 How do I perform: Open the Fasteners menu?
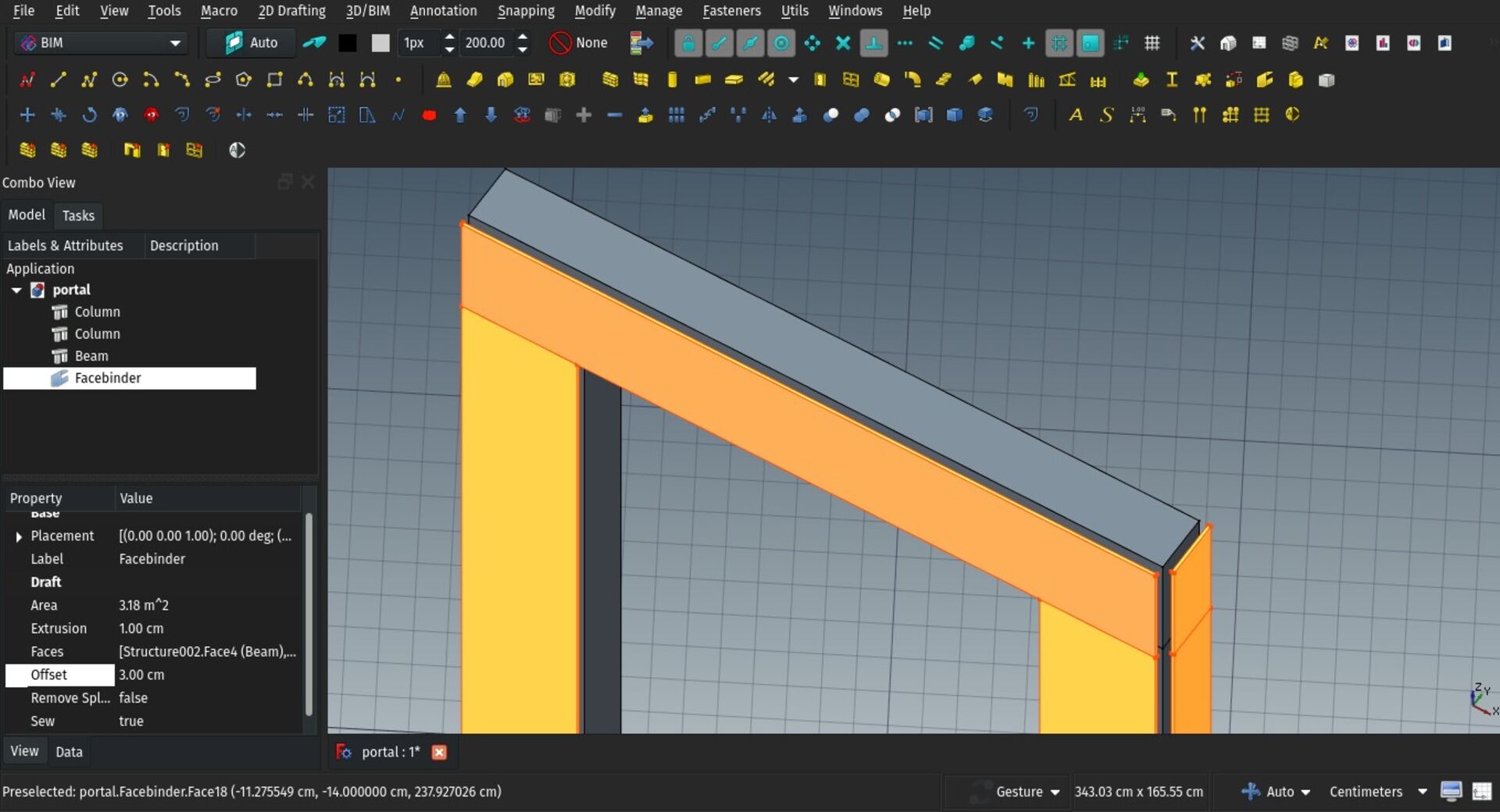coord(731,11)
